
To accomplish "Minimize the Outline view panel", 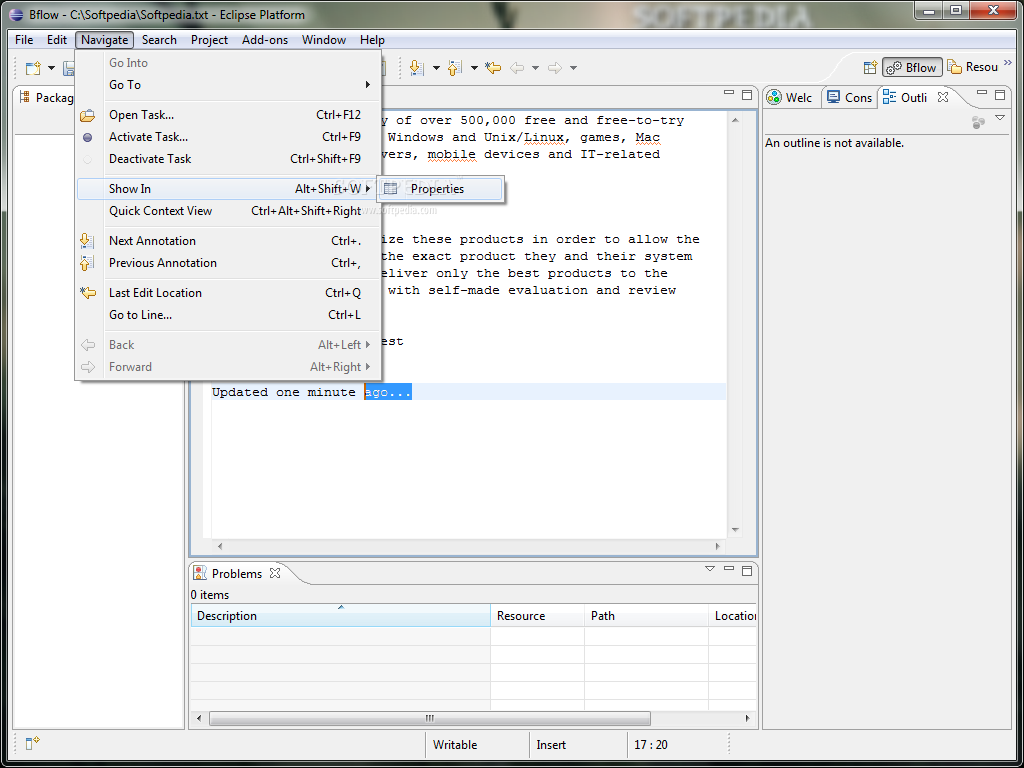I will tap(982, 93).
